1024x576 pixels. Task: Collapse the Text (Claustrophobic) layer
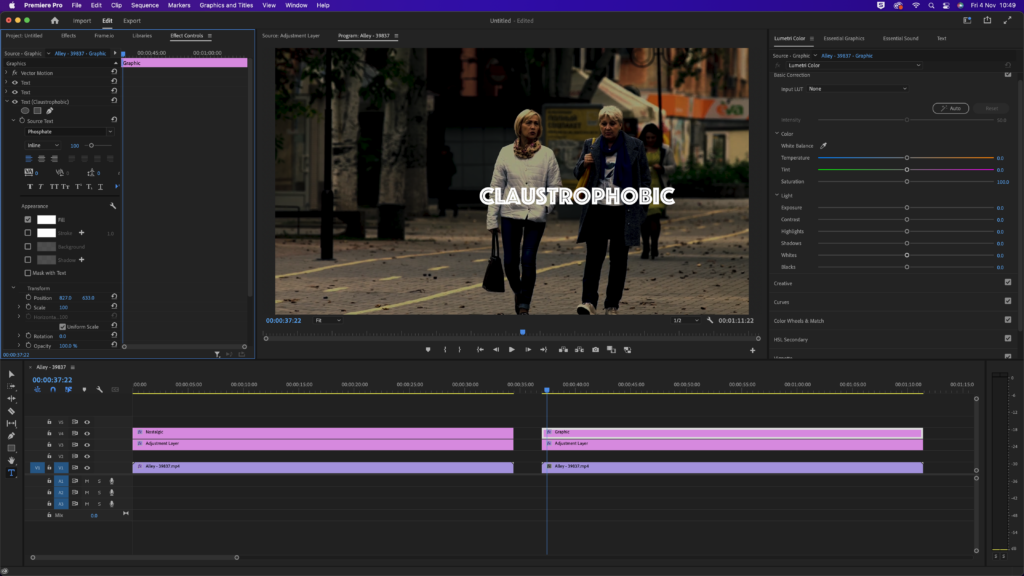7,102
